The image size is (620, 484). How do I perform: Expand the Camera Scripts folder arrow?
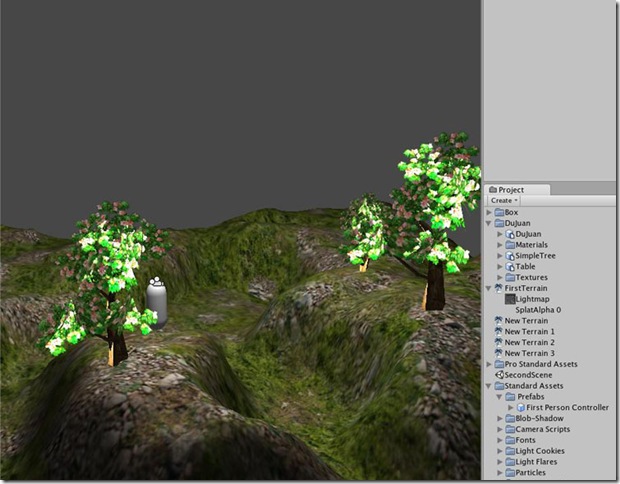500,429
